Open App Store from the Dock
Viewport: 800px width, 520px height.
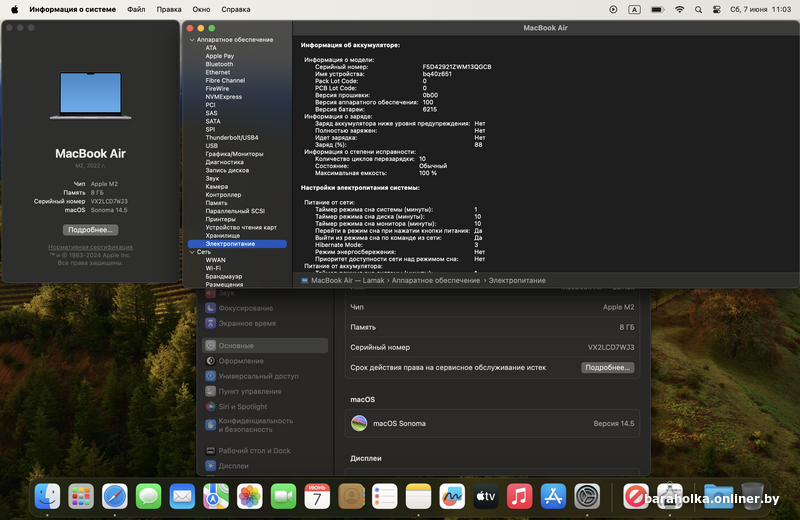click(553, 496)
